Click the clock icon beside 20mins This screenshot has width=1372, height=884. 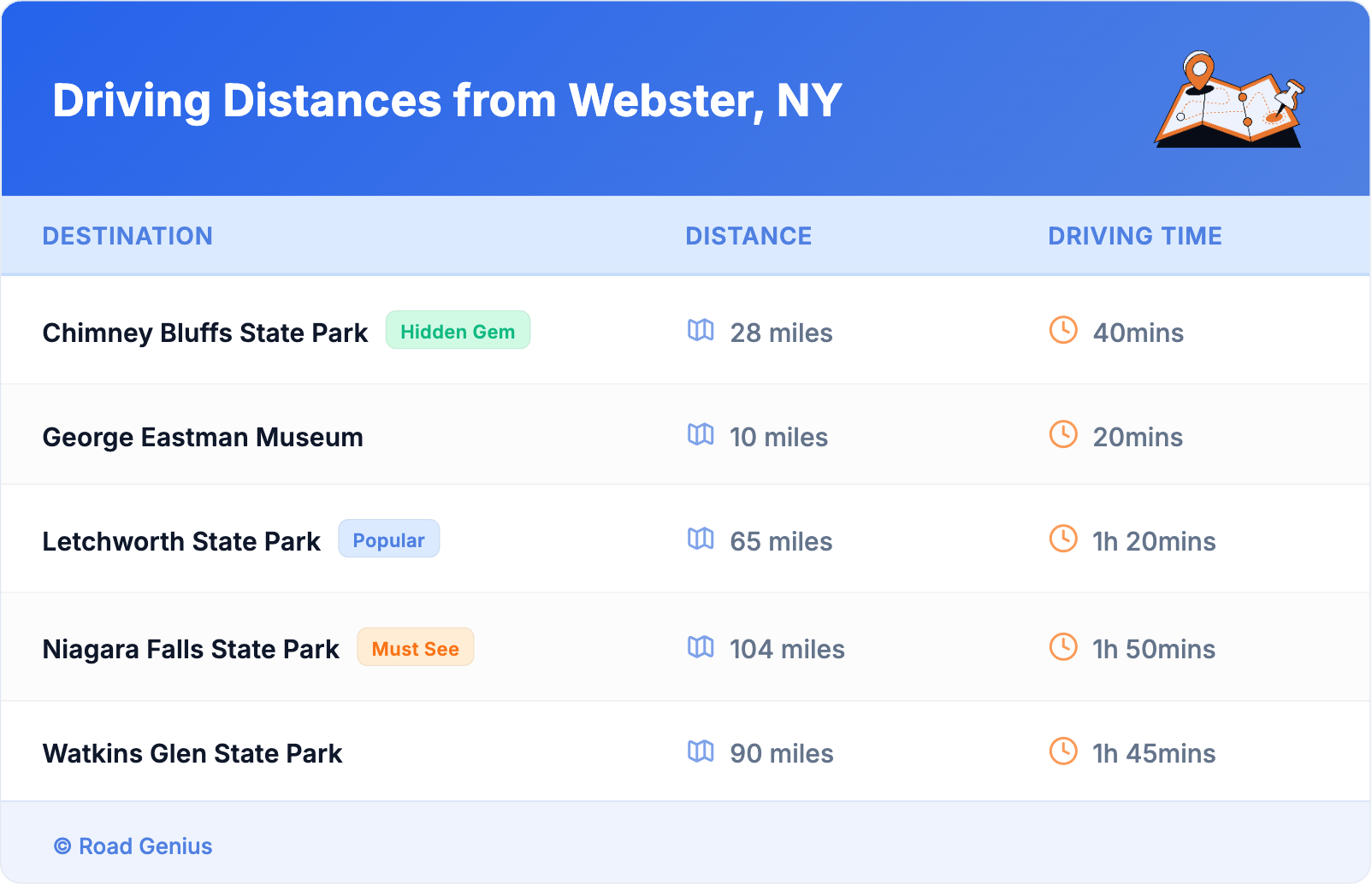click(1063, 435)
